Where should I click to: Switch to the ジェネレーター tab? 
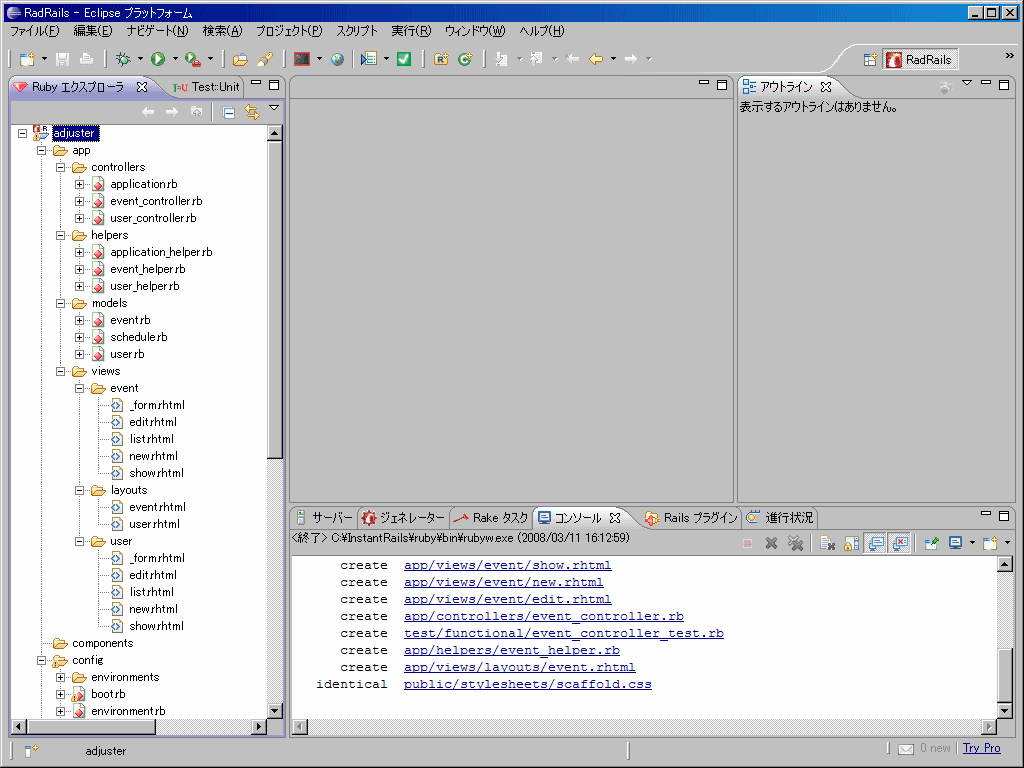pyautogui.click(x=404, y=518)
